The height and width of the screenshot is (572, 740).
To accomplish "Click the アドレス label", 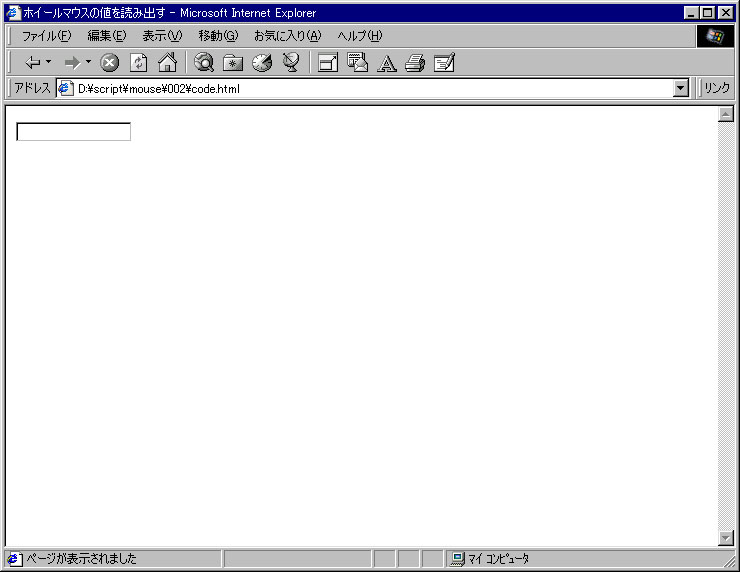I will click(32, 88).
